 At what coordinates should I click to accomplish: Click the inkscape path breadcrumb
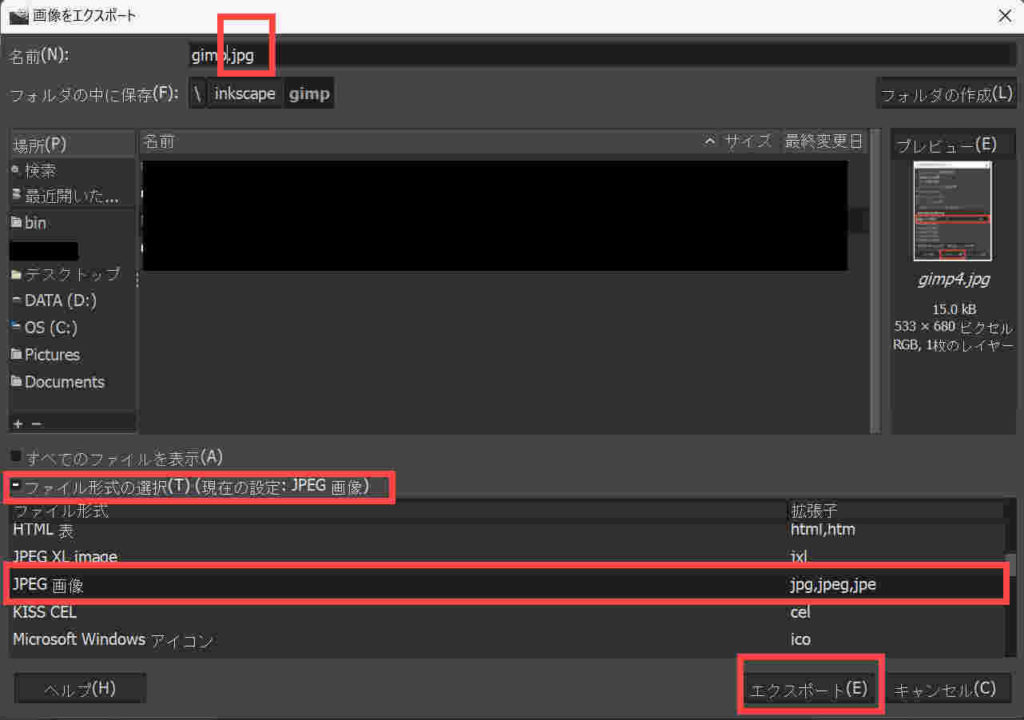click(245, 95)
